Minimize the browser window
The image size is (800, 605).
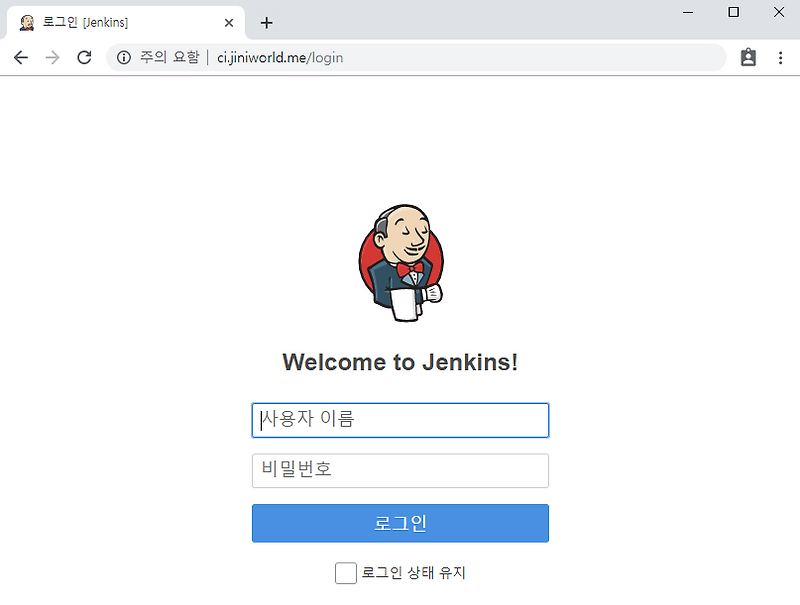[688, 12]
